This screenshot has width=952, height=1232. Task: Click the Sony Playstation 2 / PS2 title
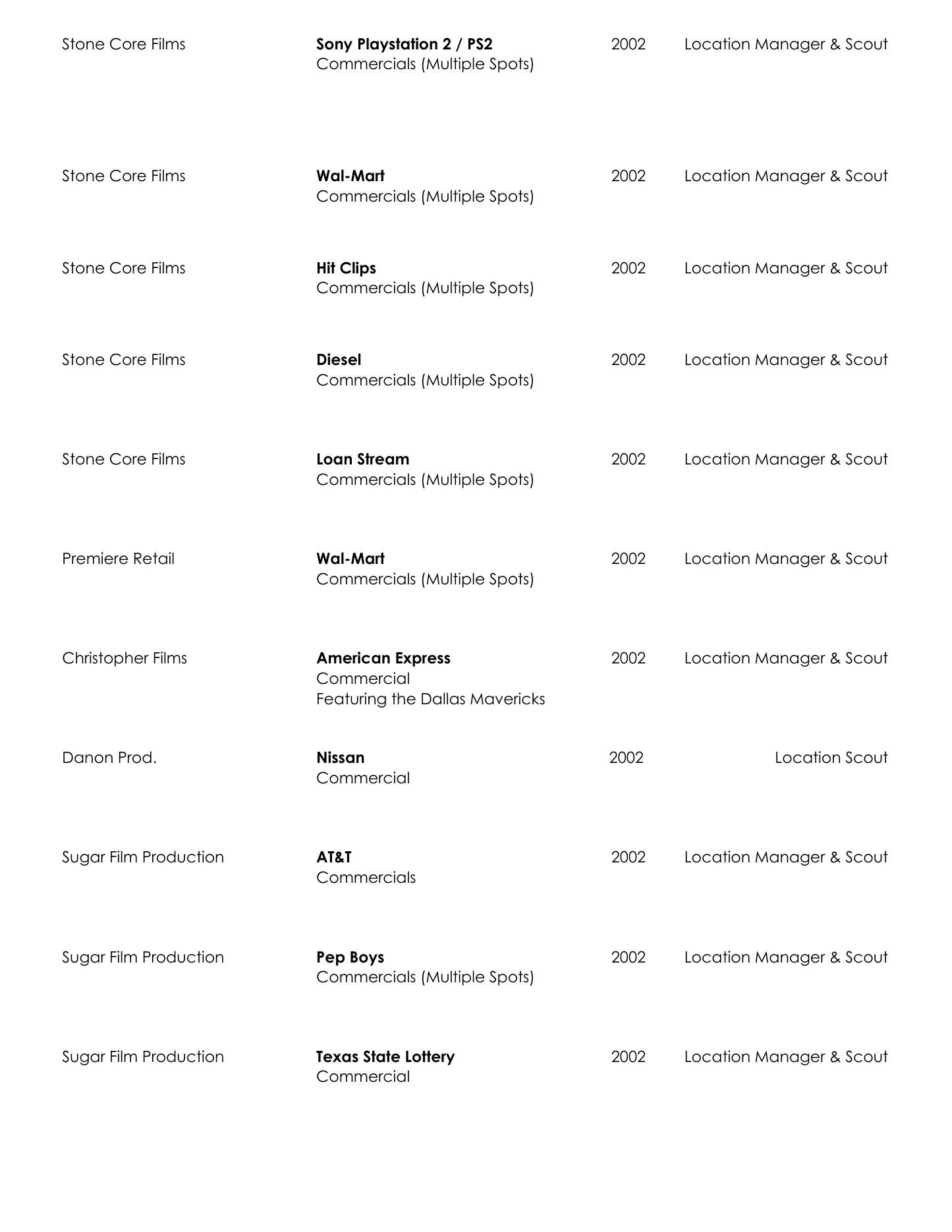(404, 44)
